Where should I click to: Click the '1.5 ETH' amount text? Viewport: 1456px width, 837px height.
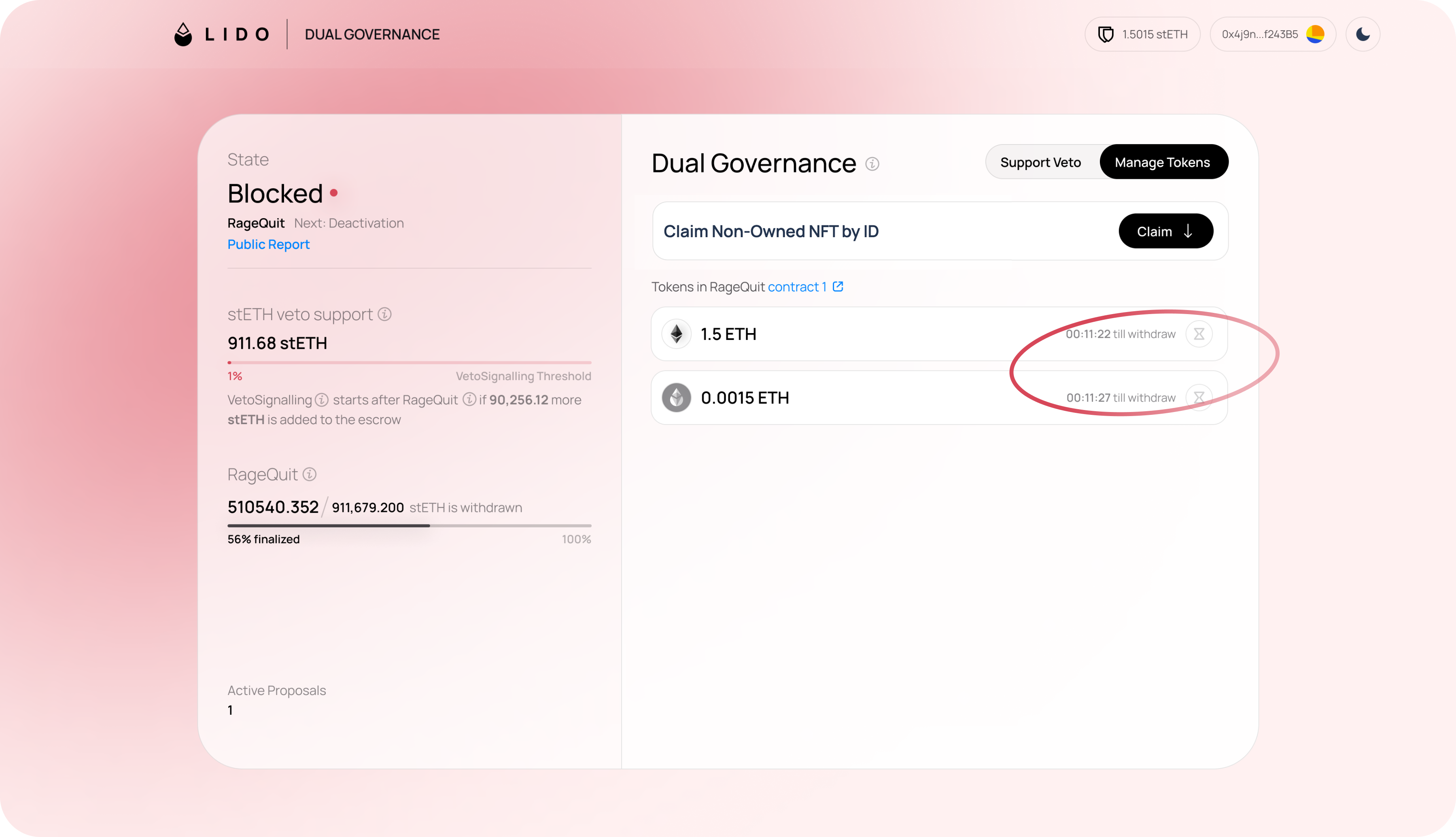pyautogui.click(x=728, y=334)
